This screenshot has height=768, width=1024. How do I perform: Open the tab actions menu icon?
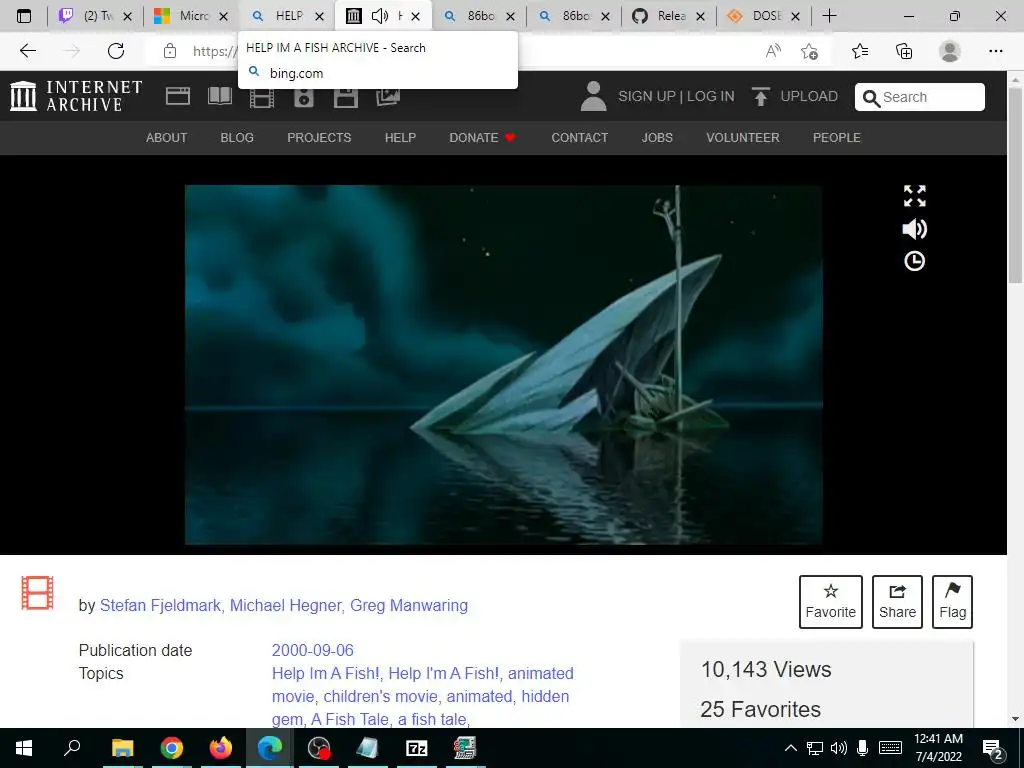tap(24, 16)
